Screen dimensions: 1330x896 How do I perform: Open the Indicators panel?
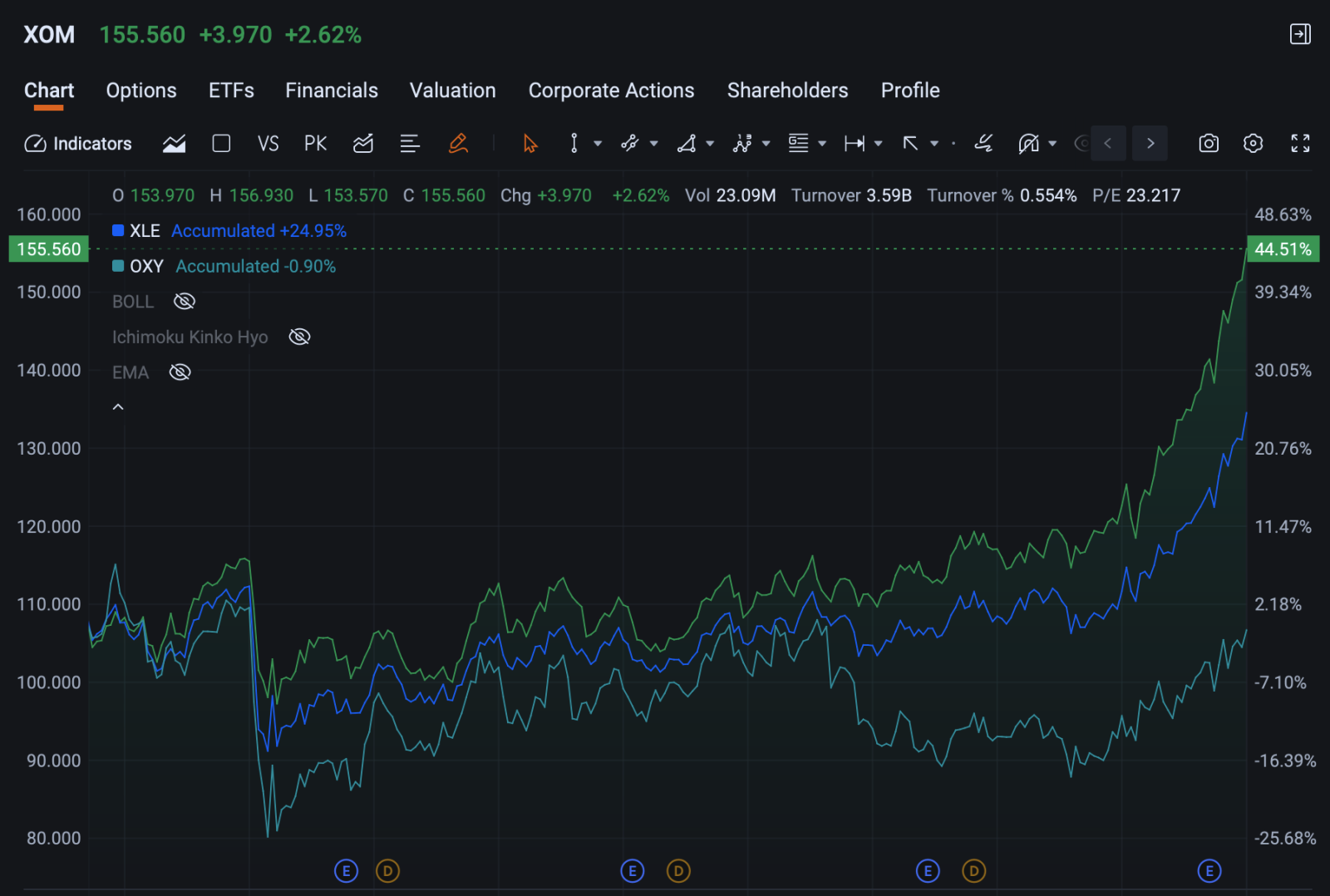[78, 144]
